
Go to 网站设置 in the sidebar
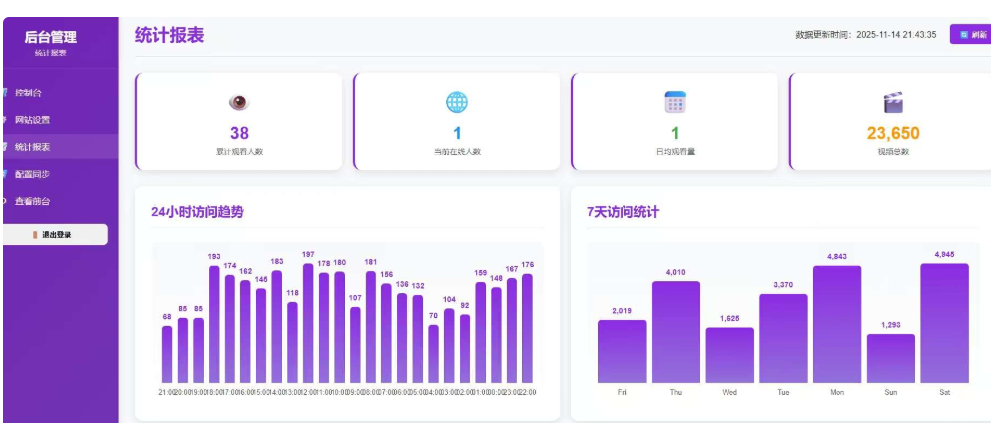pyautogui.click(x=32, y=120)
